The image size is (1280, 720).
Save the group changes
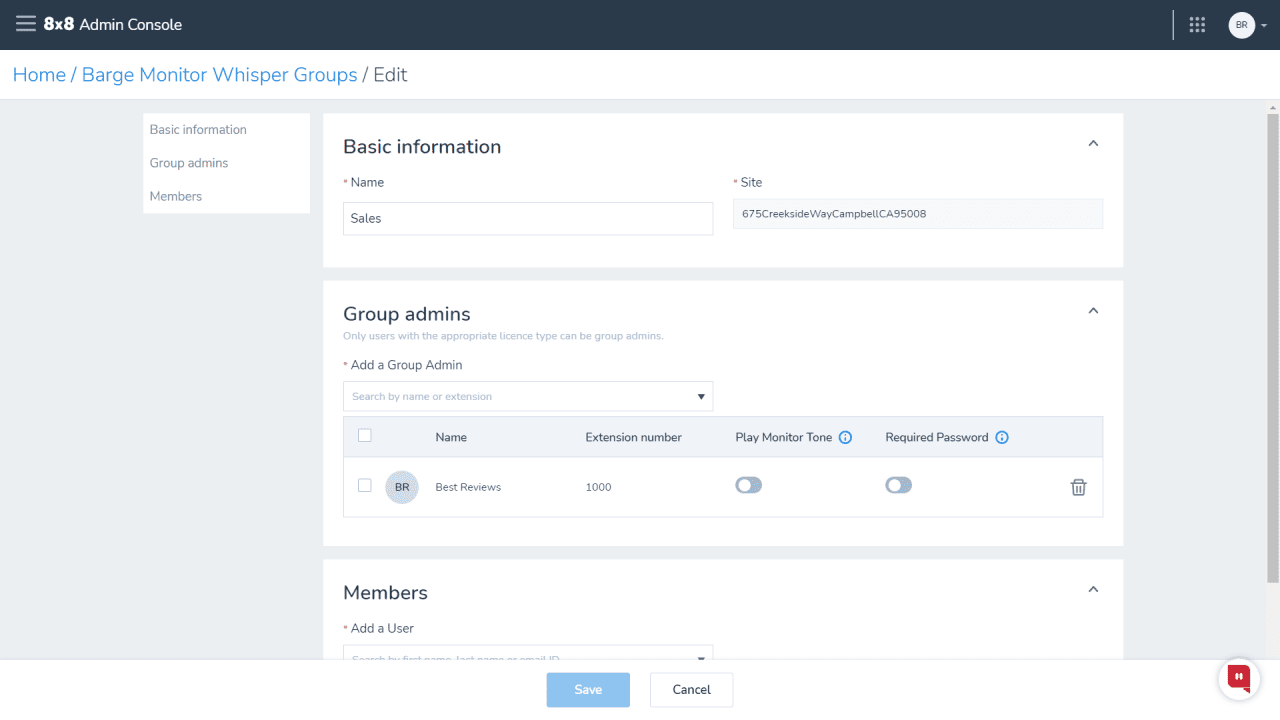pyautogui.click(x=588, y=689)
